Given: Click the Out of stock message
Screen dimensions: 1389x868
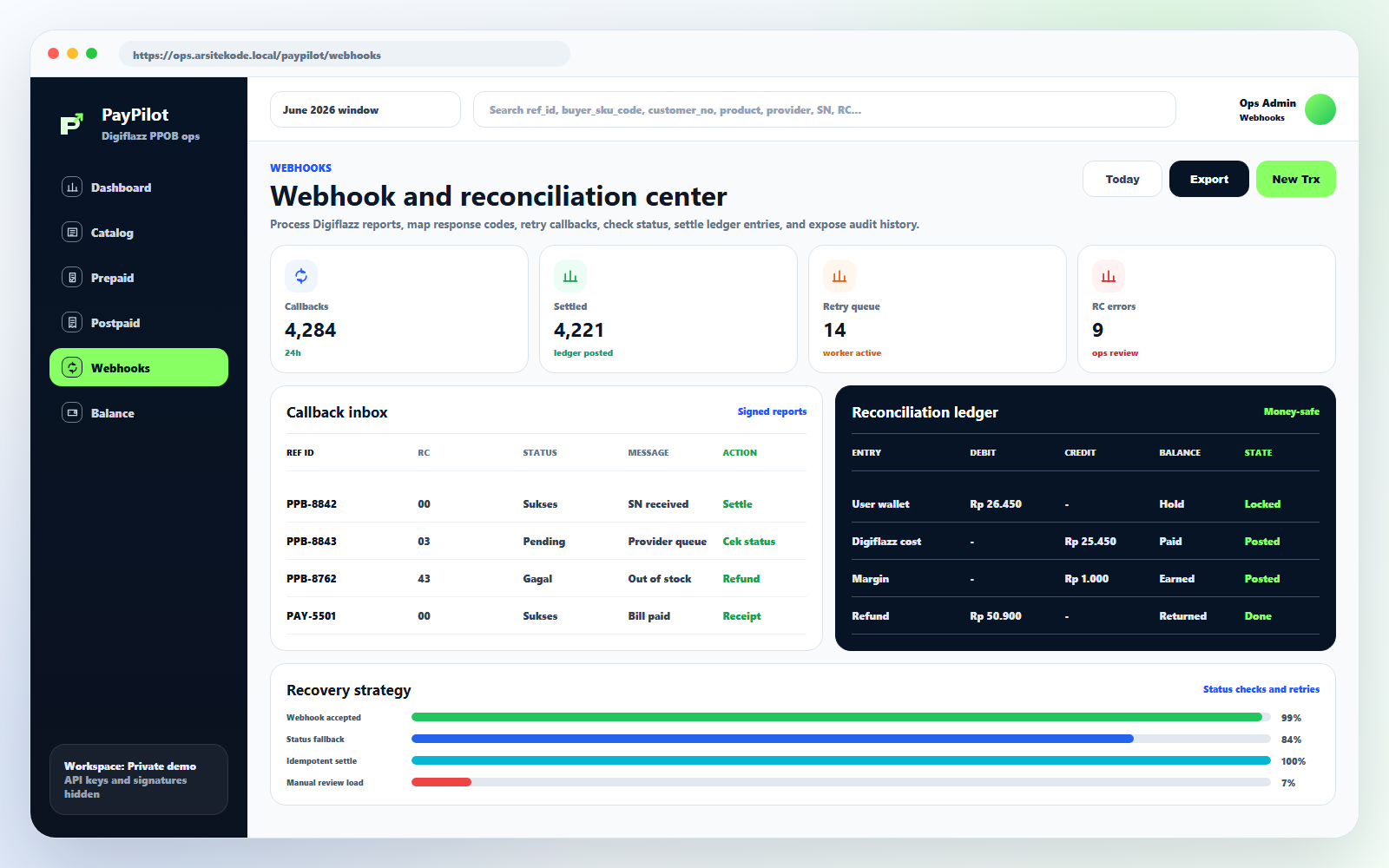Looking at the screenshot, I should 660,578.
